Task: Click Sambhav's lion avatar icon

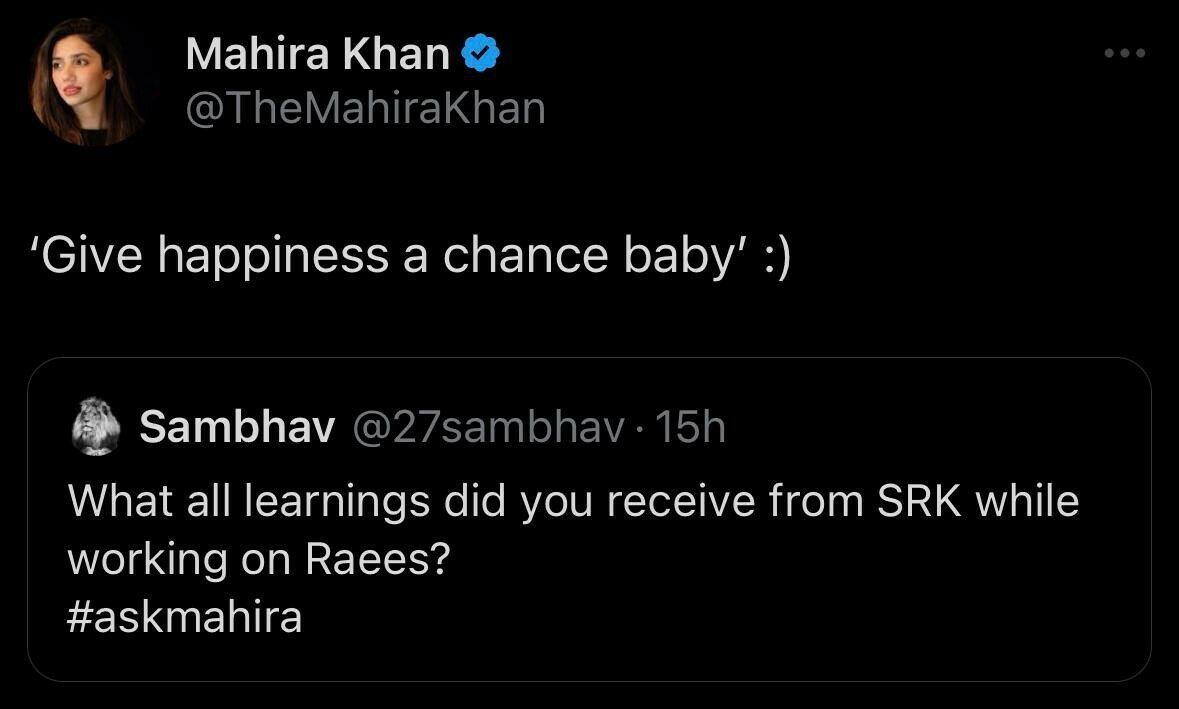Action: (96, 429)
